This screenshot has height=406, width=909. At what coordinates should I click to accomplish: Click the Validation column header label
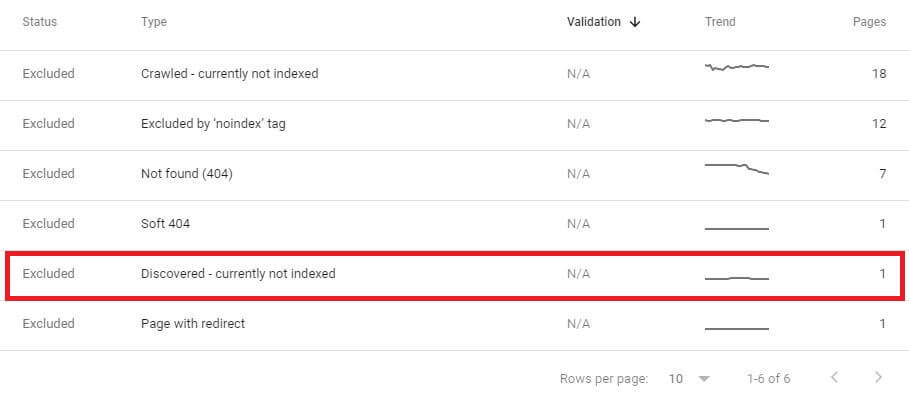(x=594, y=22)
